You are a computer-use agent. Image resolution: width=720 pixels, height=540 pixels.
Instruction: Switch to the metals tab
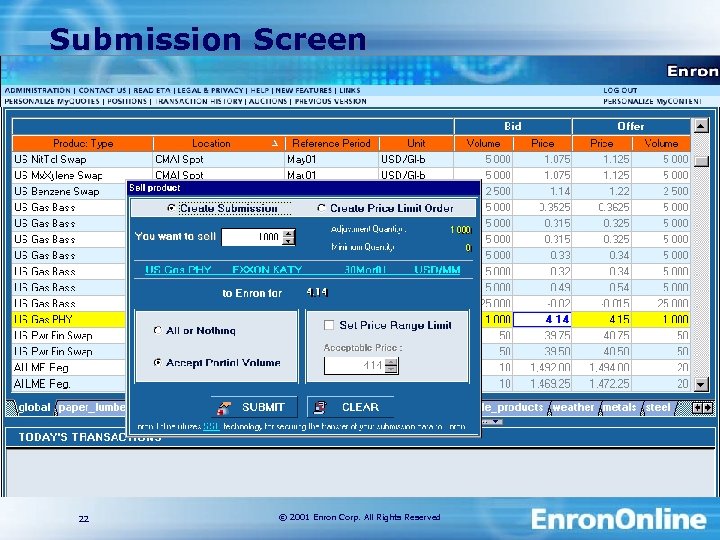tap(619, 408)
